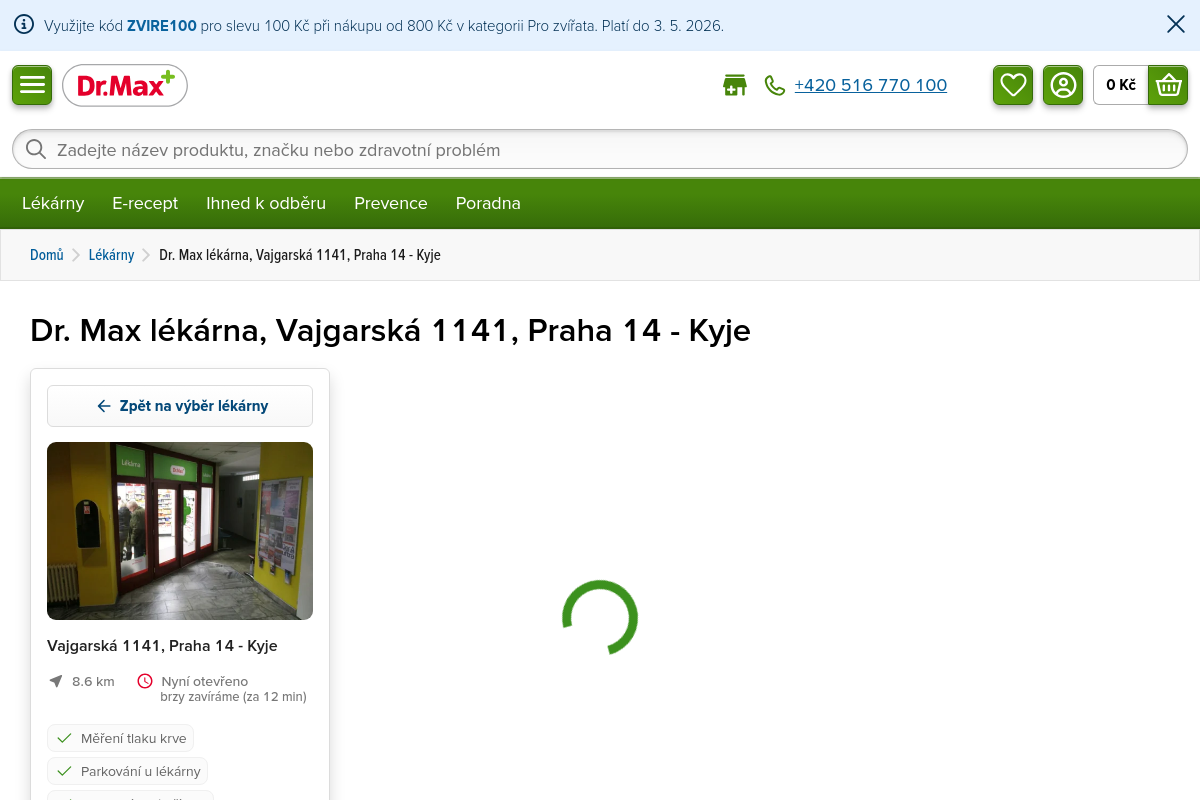Image resolution: width=1200 pixels, height=800 pixels.
Task: Click the search magnifier icon
Action: [x=36, y=150]
